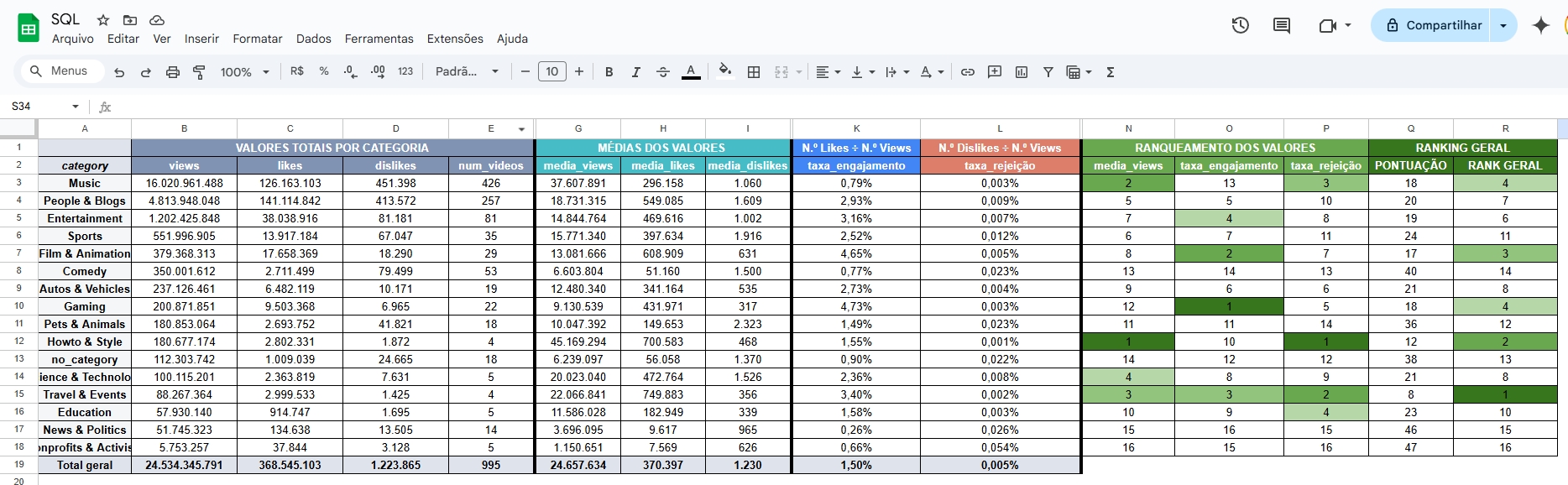Open the functions sigma menu
The image size is (1568, 485).
1111,72
